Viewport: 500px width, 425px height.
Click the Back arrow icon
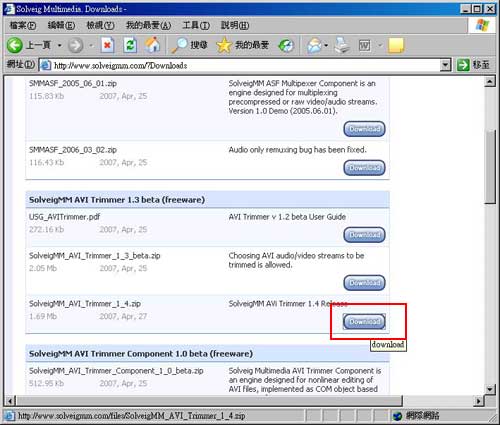pyautogui.click(x=15, y=45)
